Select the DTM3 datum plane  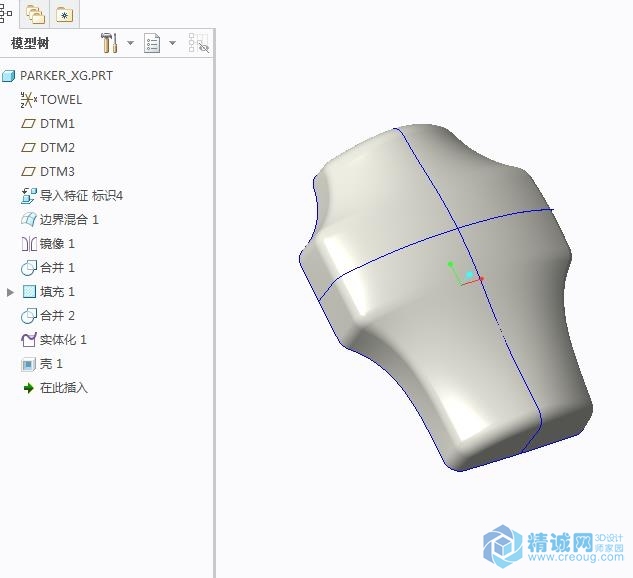click(x=57, y=172)
